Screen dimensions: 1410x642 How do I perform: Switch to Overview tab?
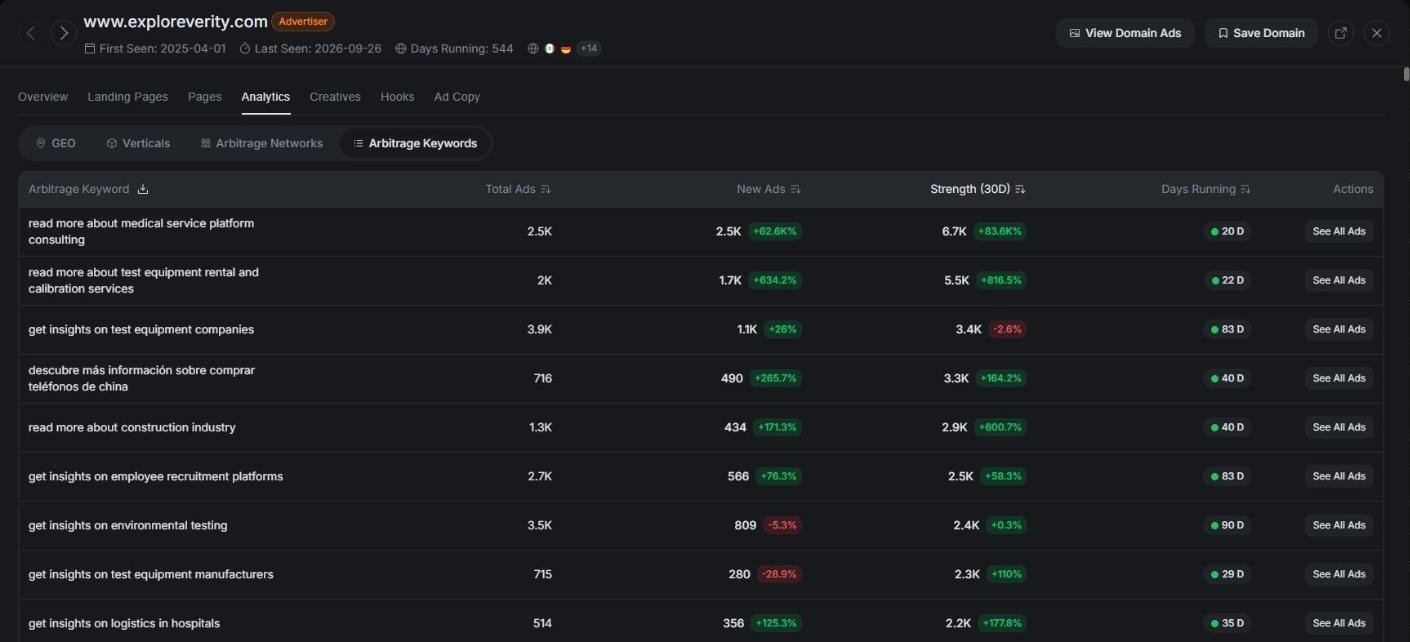click(43, 97)
